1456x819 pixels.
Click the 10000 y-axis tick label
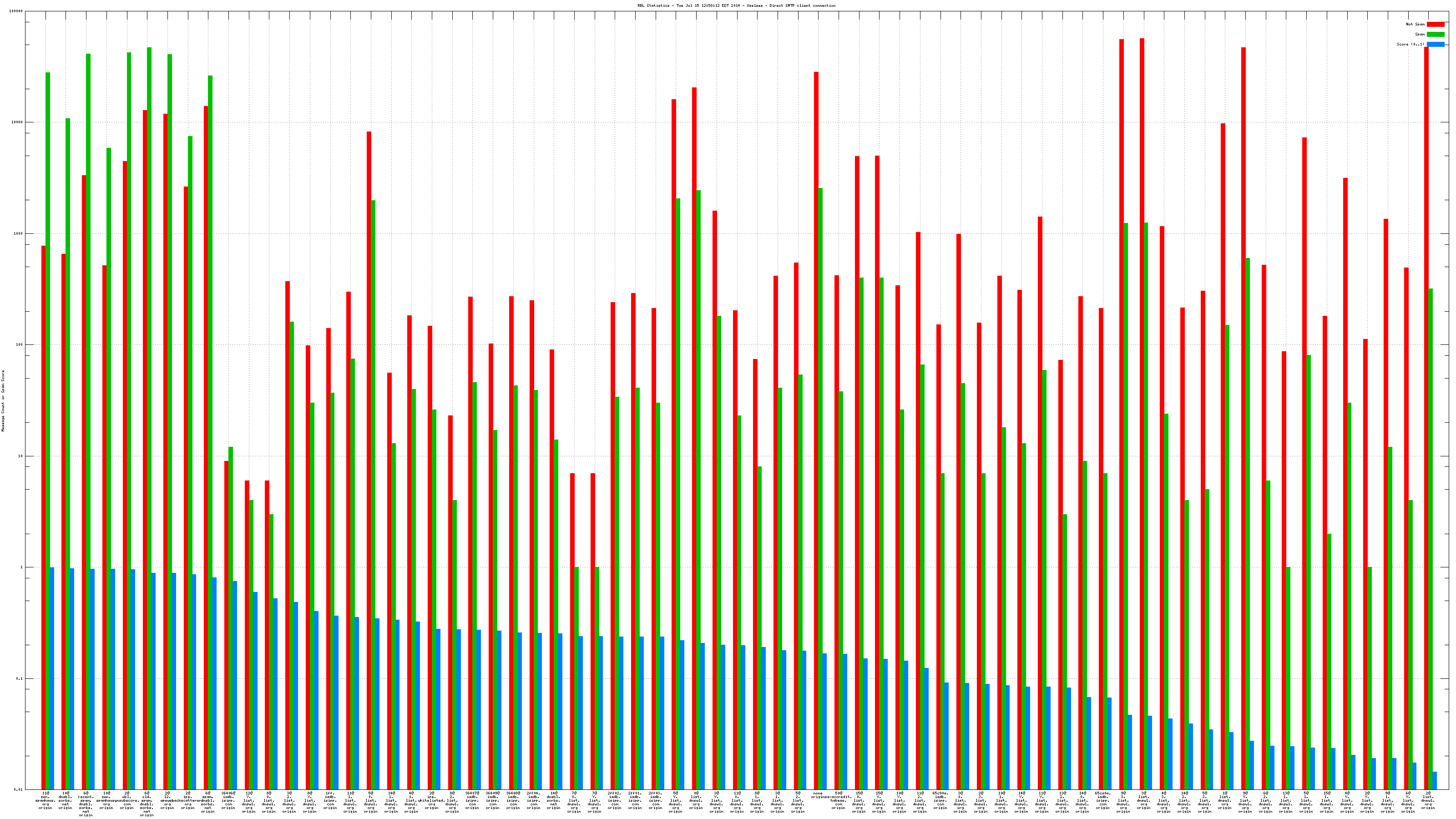pyautogui.click(x=18, y=123)
